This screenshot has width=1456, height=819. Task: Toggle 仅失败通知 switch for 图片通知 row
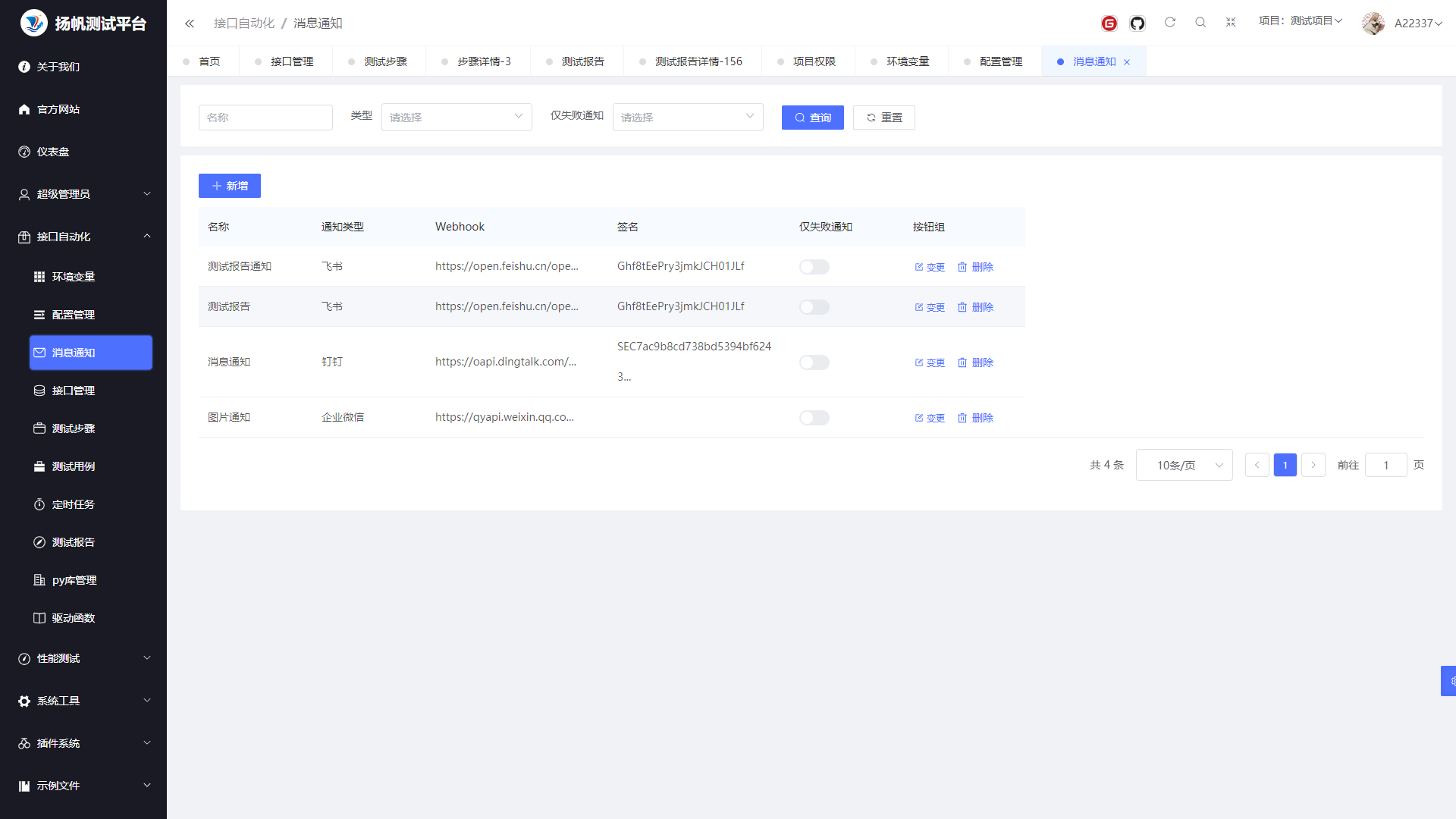(814, 418)
